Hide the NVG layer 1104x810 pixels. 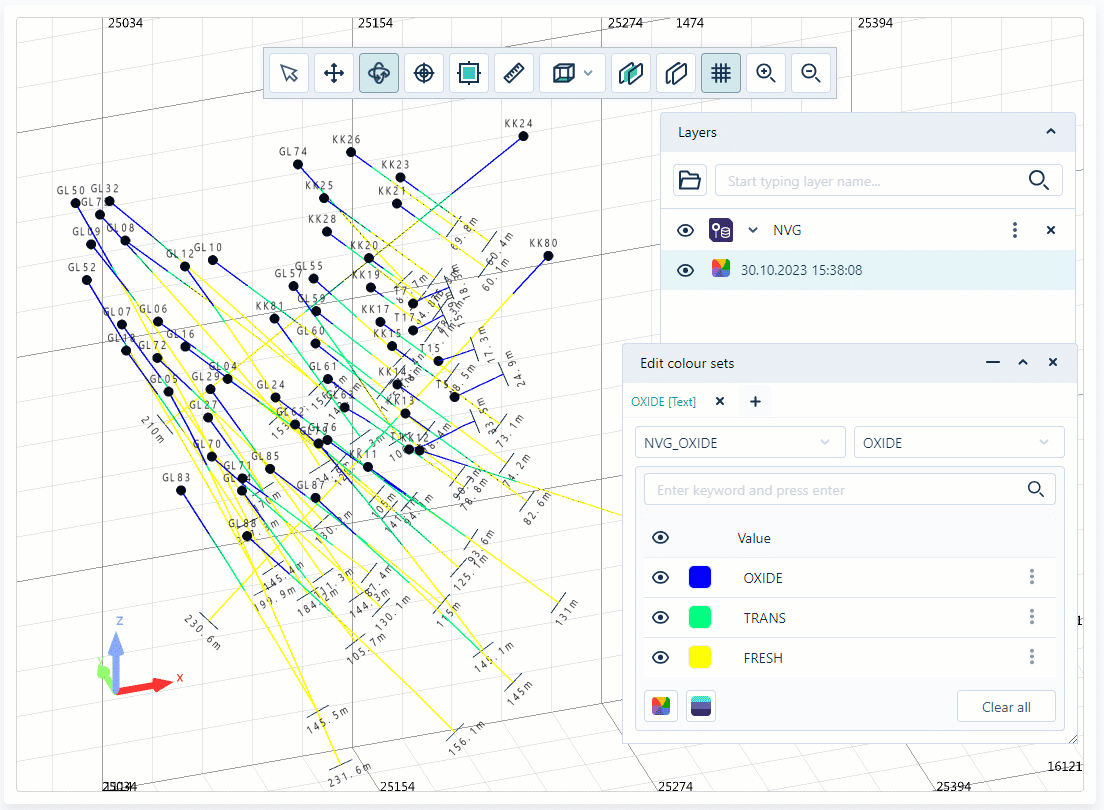tap(685, 230)
